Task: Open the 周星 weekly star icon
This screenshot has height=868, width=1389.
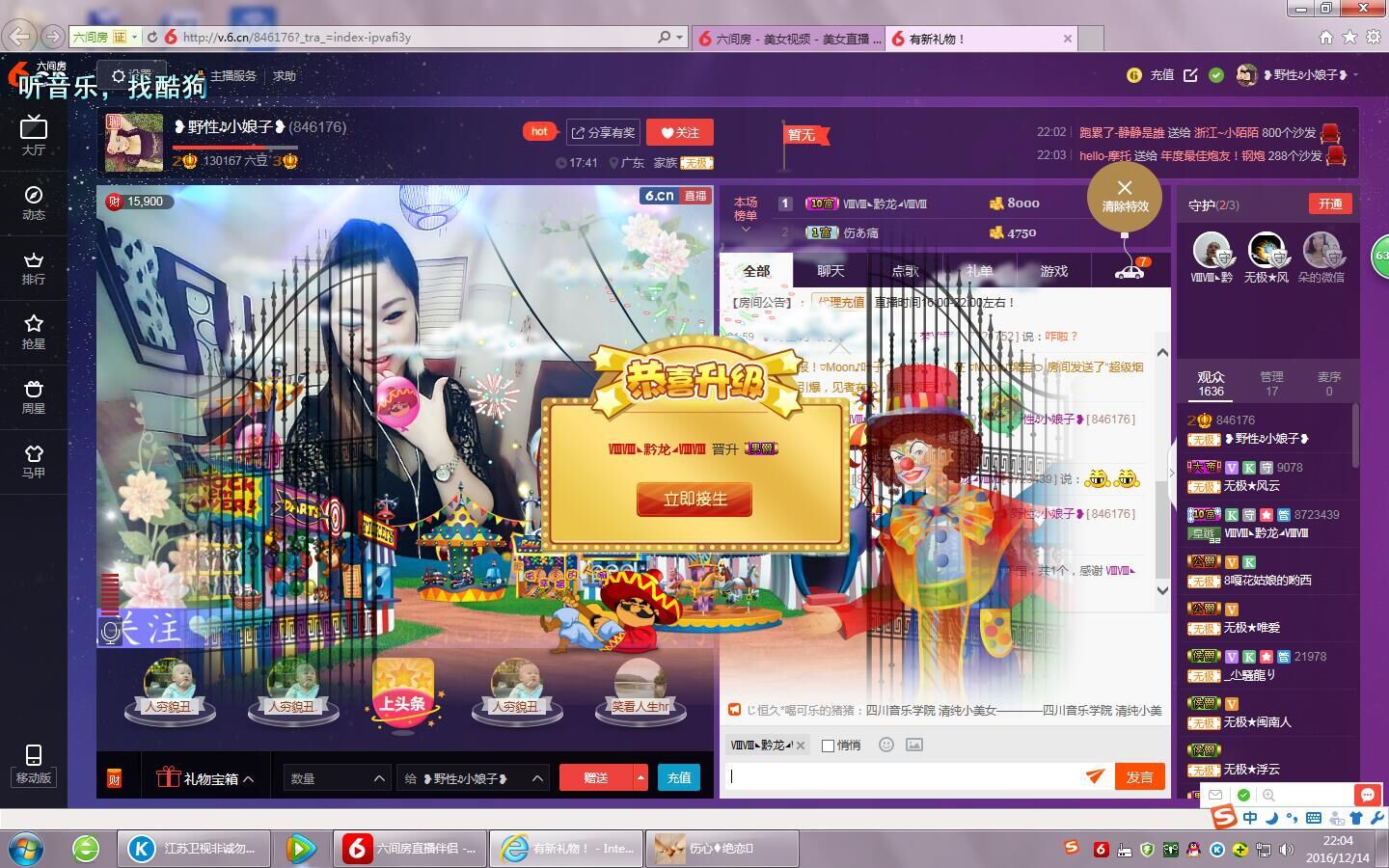Action: (x=34, y=396)
